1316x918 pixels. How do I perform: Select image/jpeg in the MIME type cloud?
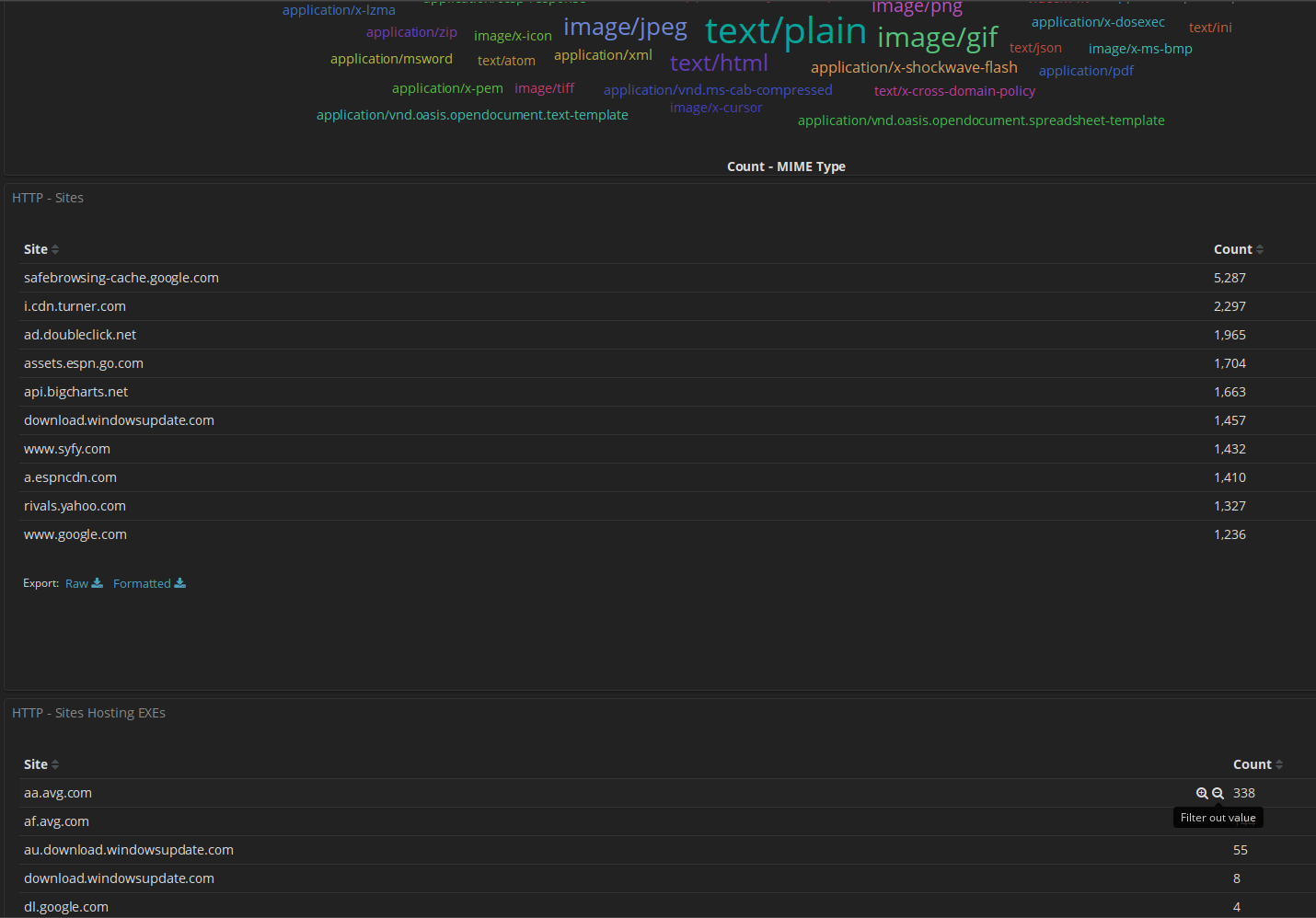pyautogui.click(x=625, y=27)
